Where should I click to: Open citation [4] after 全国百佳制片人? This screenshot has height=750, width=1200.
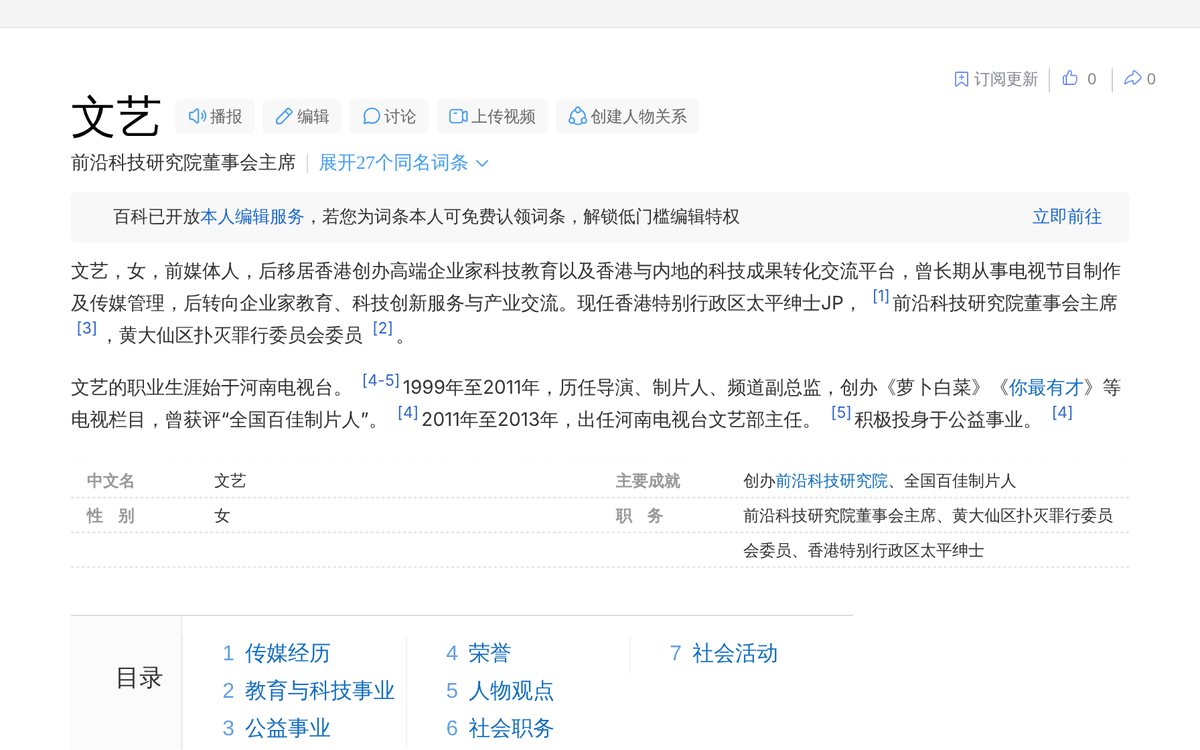coord(408,412)
